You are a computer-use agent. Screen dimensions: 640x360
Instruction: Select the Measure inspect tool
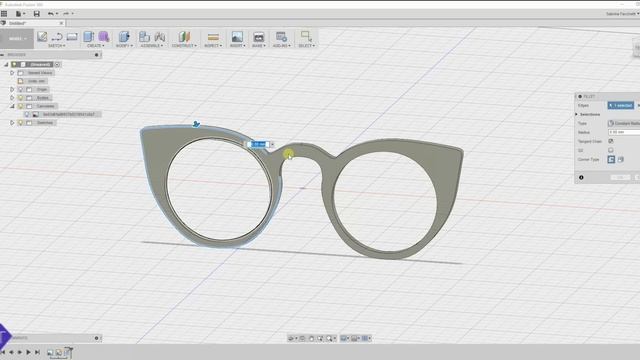pos(213,37)
